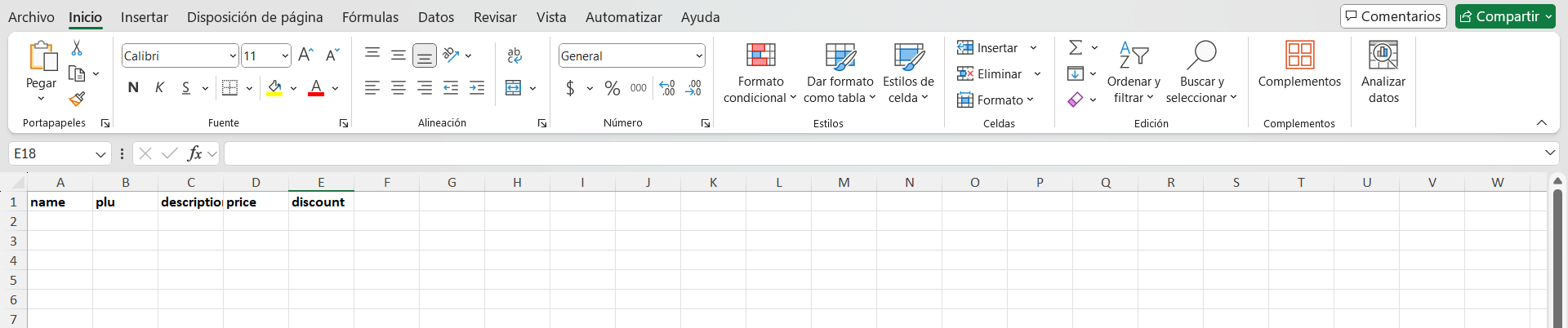
Task: Apply the yellow fill color swatch
Action: coord(274,88)
